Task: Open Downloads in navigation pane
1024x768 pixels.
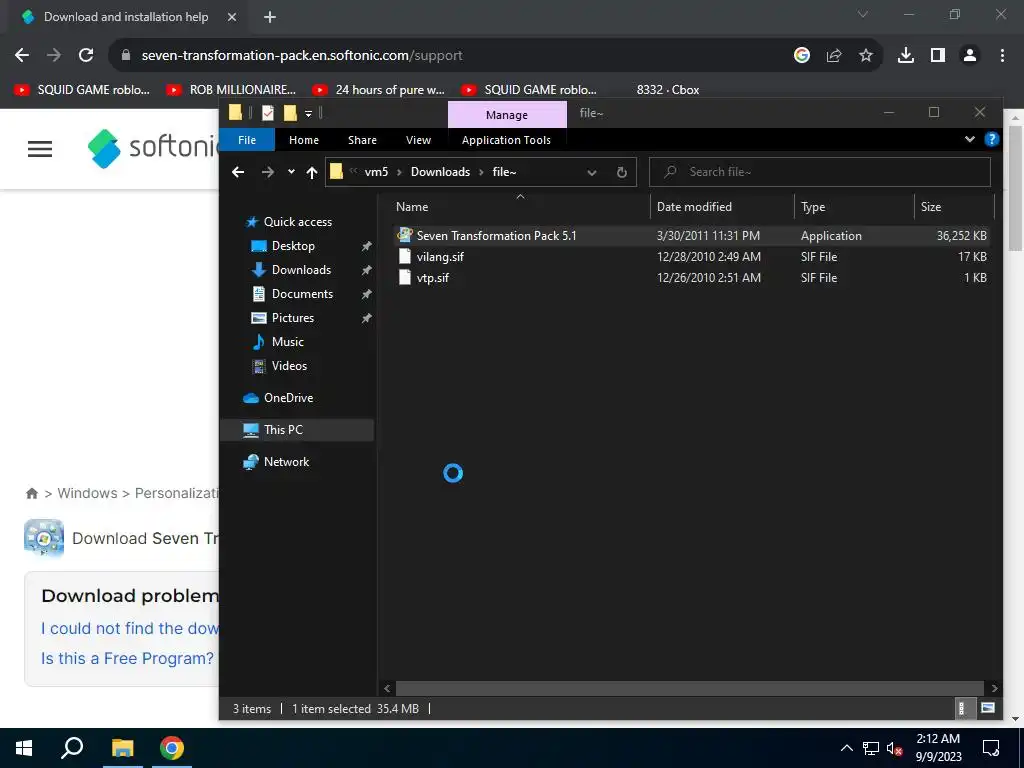Action: 301,270
